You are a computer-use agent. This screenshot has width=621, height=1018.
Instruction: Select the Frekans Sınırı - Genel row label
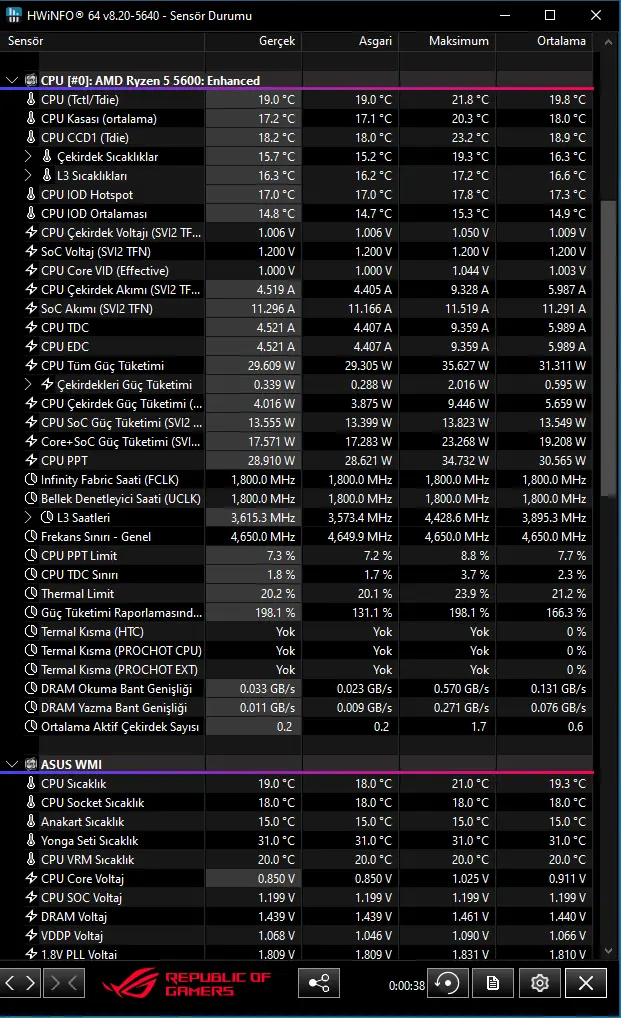coord(96,536)
